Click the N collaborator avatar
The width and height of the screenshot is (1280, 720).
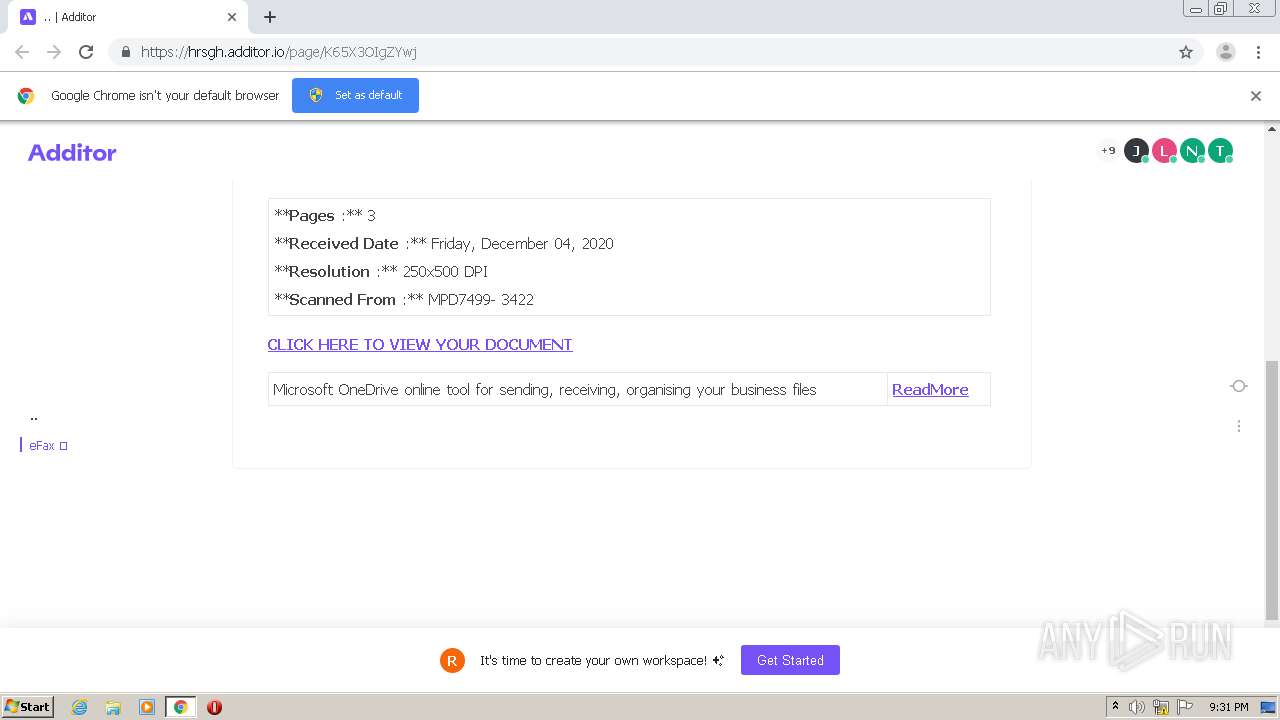point(1192,151)
